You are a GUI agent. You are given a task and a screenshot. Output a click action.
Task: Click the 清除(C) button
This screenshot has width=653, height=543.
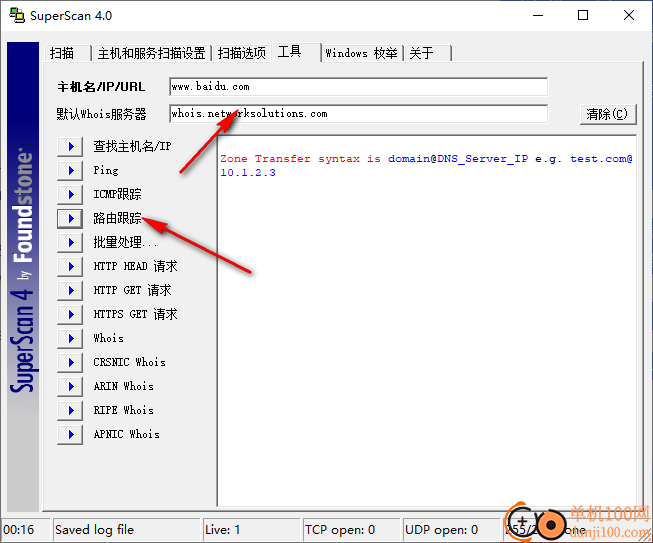[x=608, y=114]
